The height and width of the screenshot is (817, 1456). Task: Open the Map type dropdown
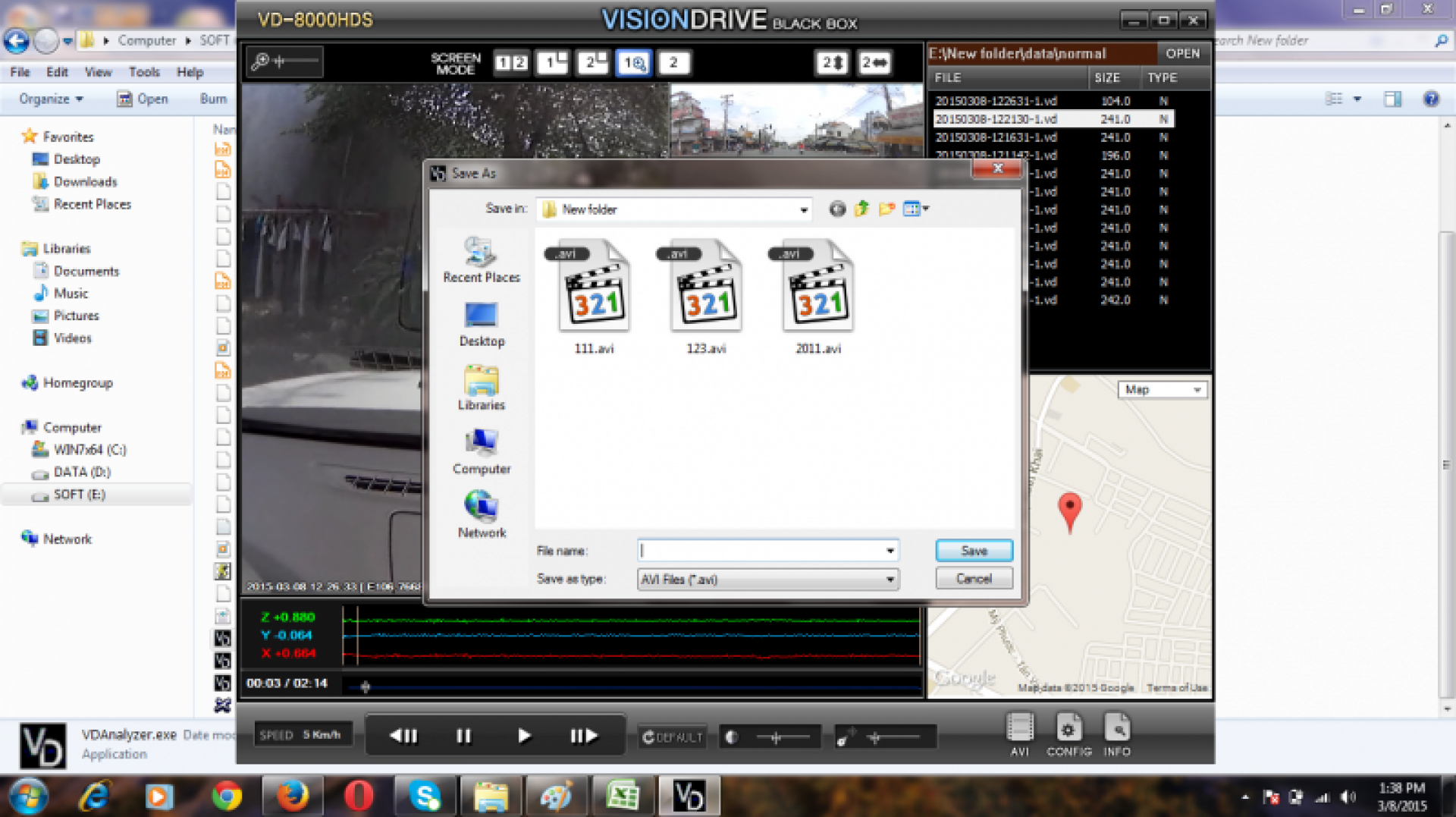1163,390
